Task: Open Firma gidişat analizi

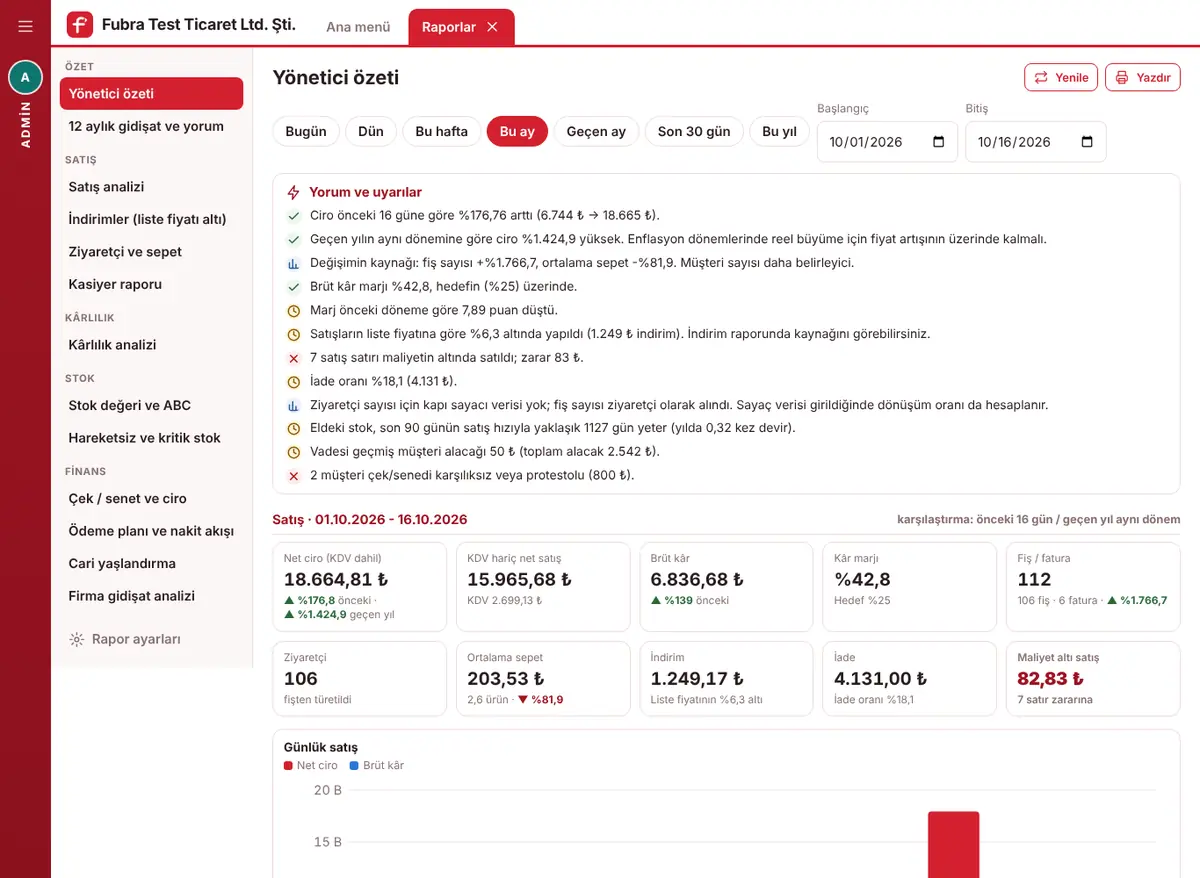Action: pyautogui.click(x=151, y=596)
